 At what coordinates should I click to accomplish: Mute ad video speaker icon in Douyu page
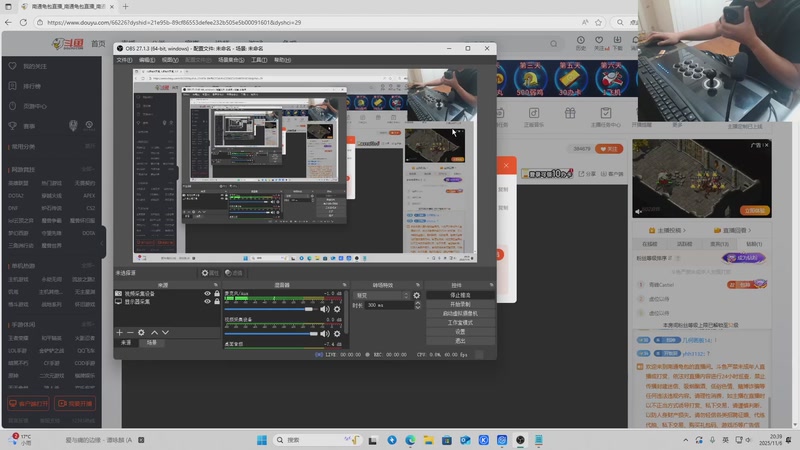pos(638,211)
